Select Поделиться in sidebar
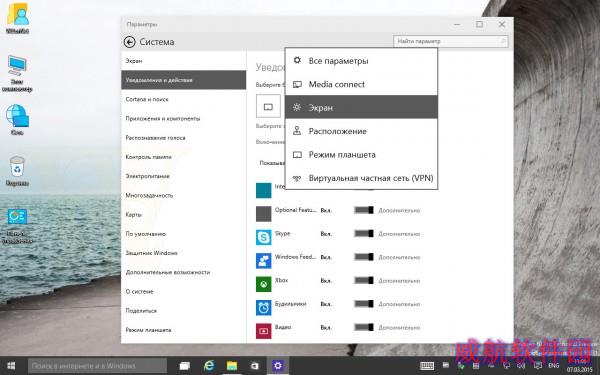 coord(184,311)
